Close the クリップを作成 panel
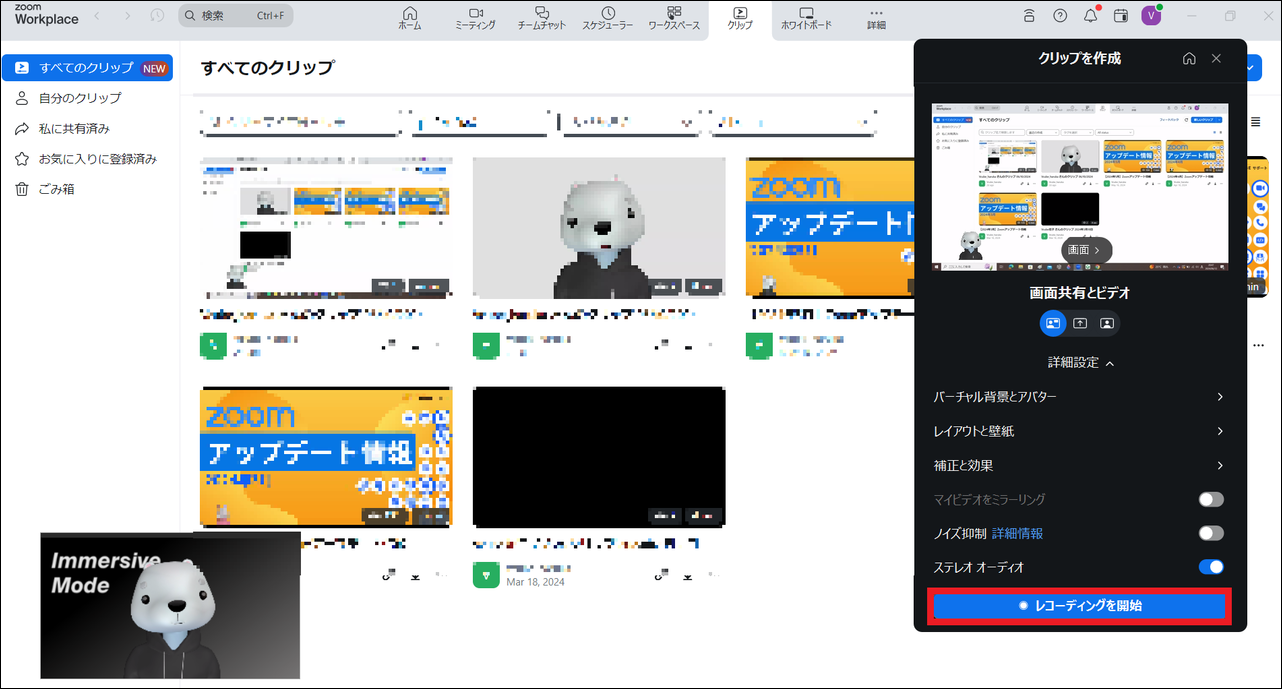1282x689 pixels. coord(1216,59)
